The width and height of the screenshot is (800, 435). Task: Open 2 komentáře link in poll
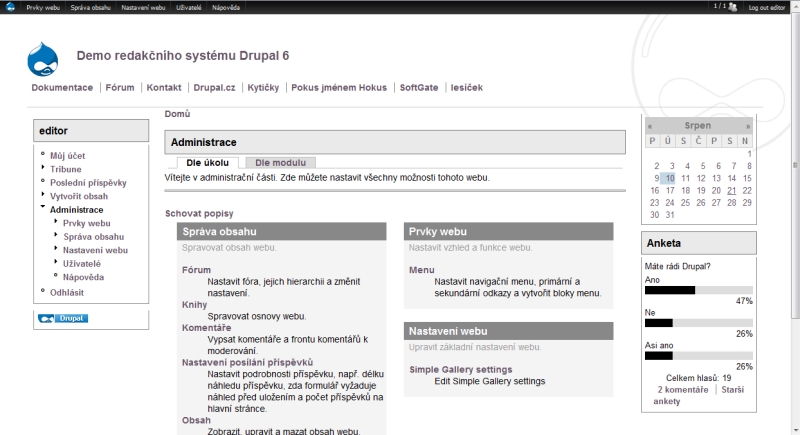[x=683, y=390]
